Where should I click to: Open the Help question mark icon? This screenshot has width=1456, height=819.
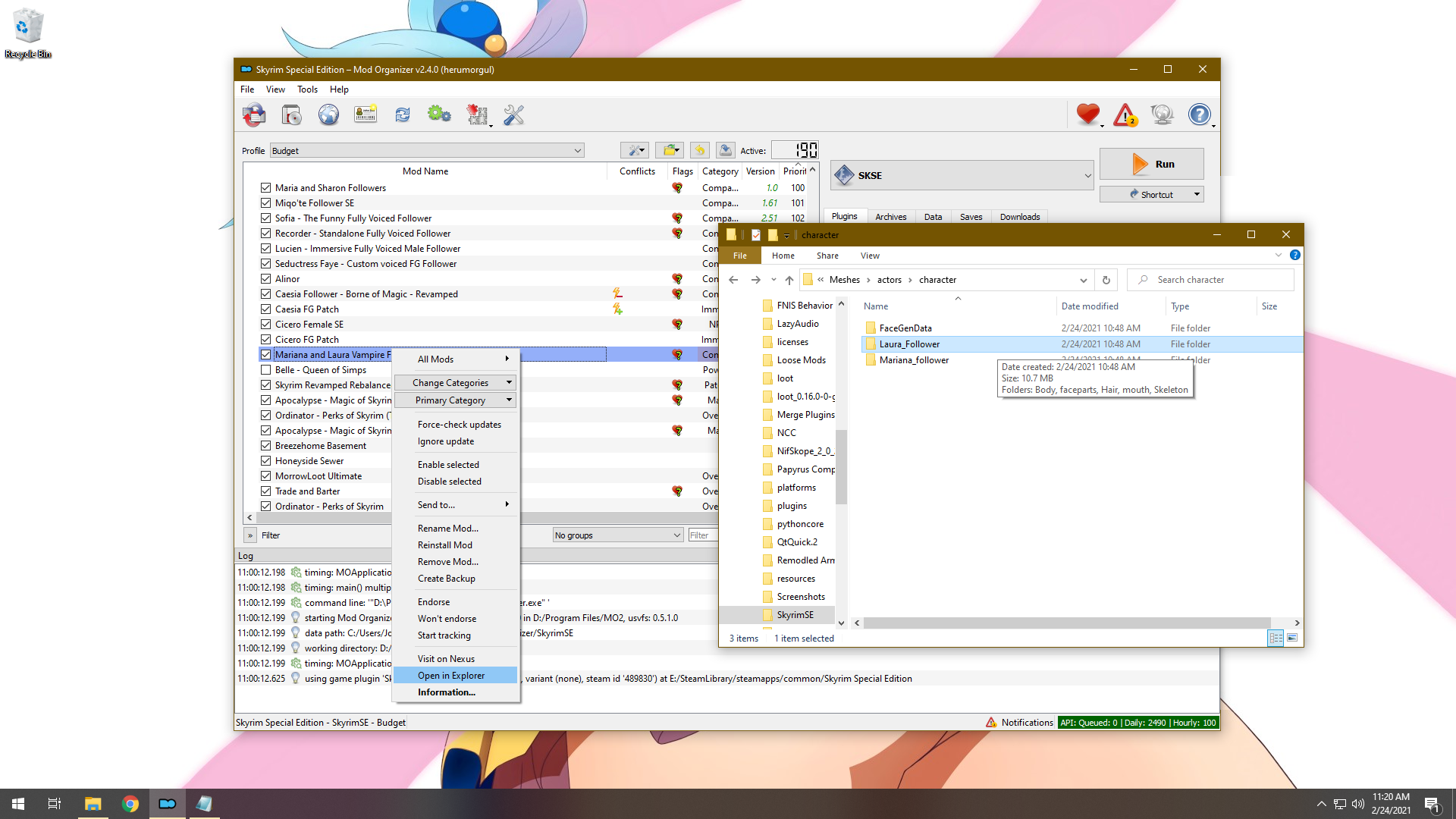pos(1199,115)
